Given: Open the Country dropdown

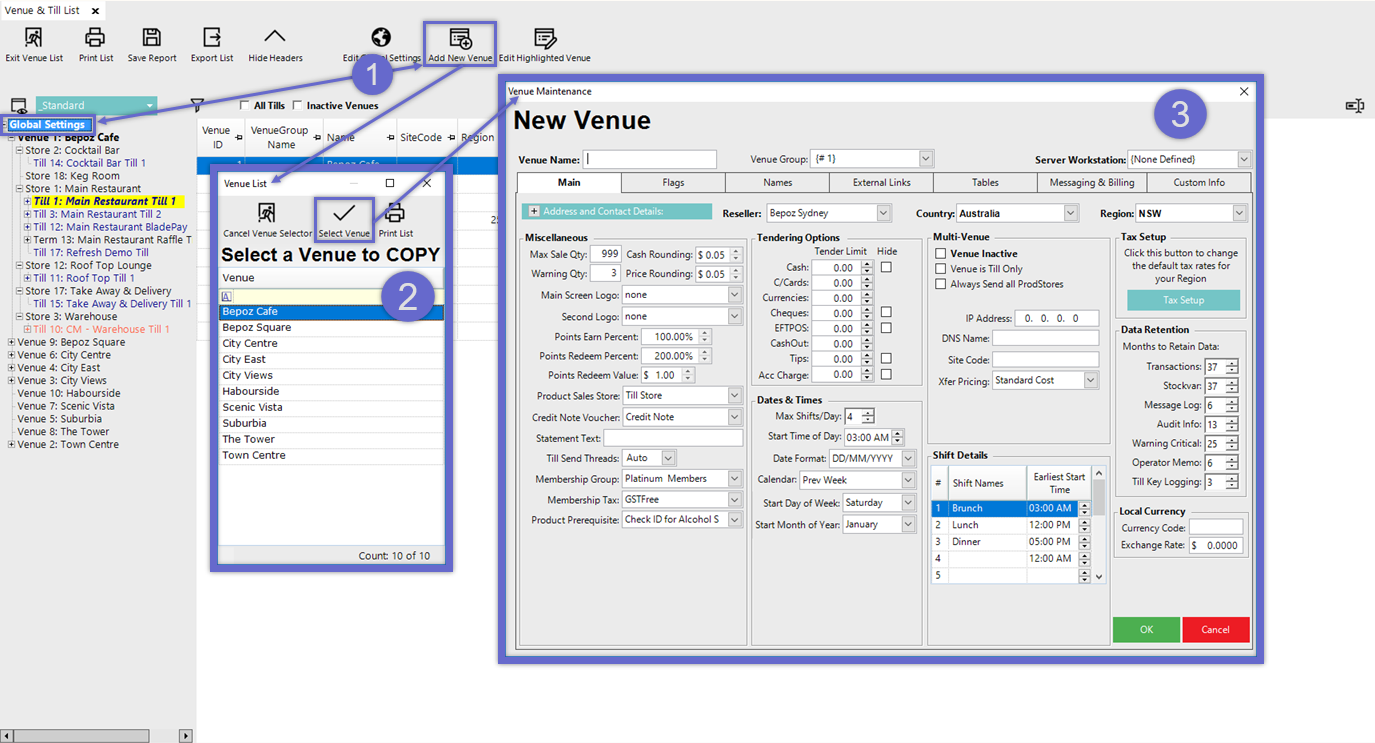Looking at the screenshot, I should [1071, 213].
